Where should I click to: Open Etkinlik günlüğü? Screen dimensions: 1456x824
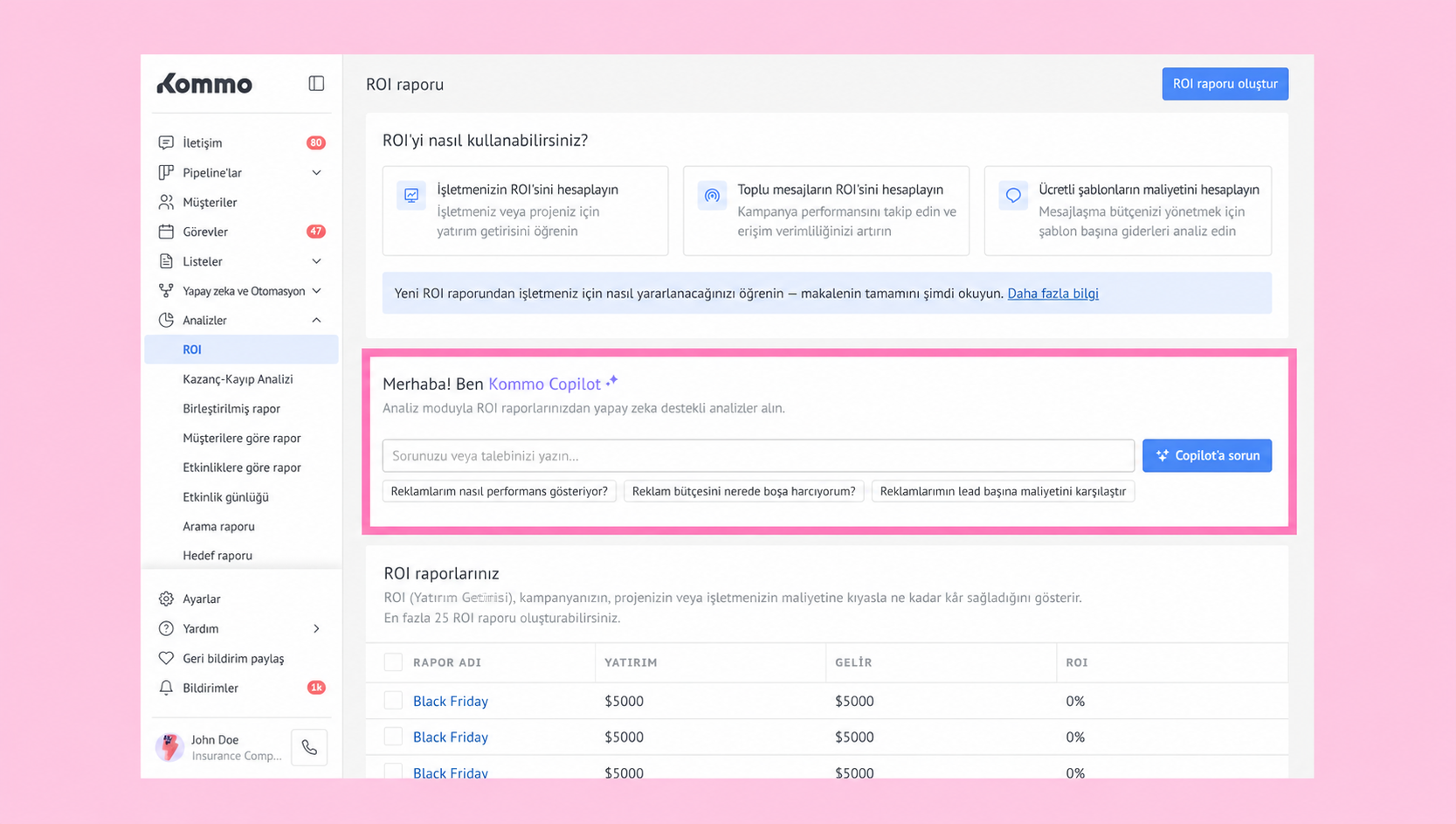pyautogui.click(x=225, y=497)
